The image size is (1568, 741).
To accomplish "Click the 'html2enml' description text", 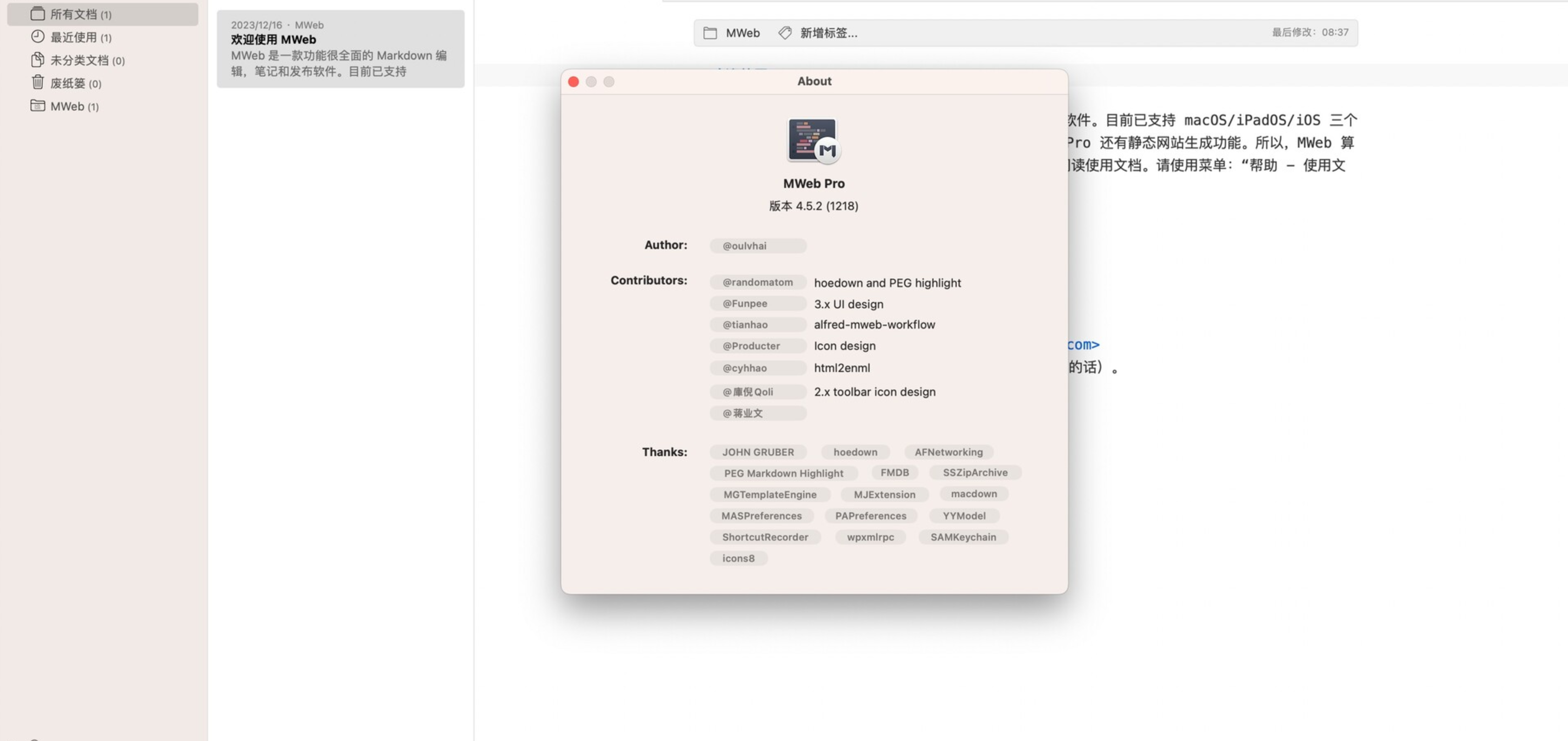I will point(842,369).
